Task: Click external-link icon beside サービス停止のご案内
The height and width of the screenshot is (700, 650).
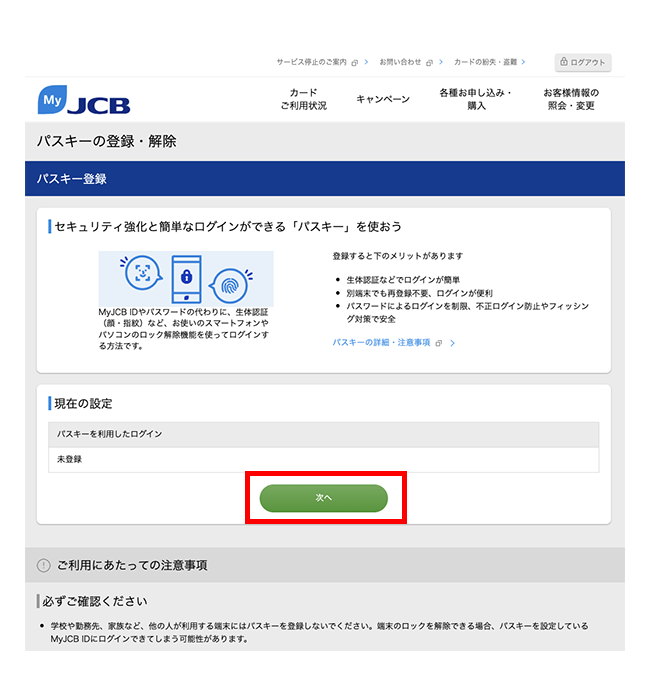Action: coord(354,63)
